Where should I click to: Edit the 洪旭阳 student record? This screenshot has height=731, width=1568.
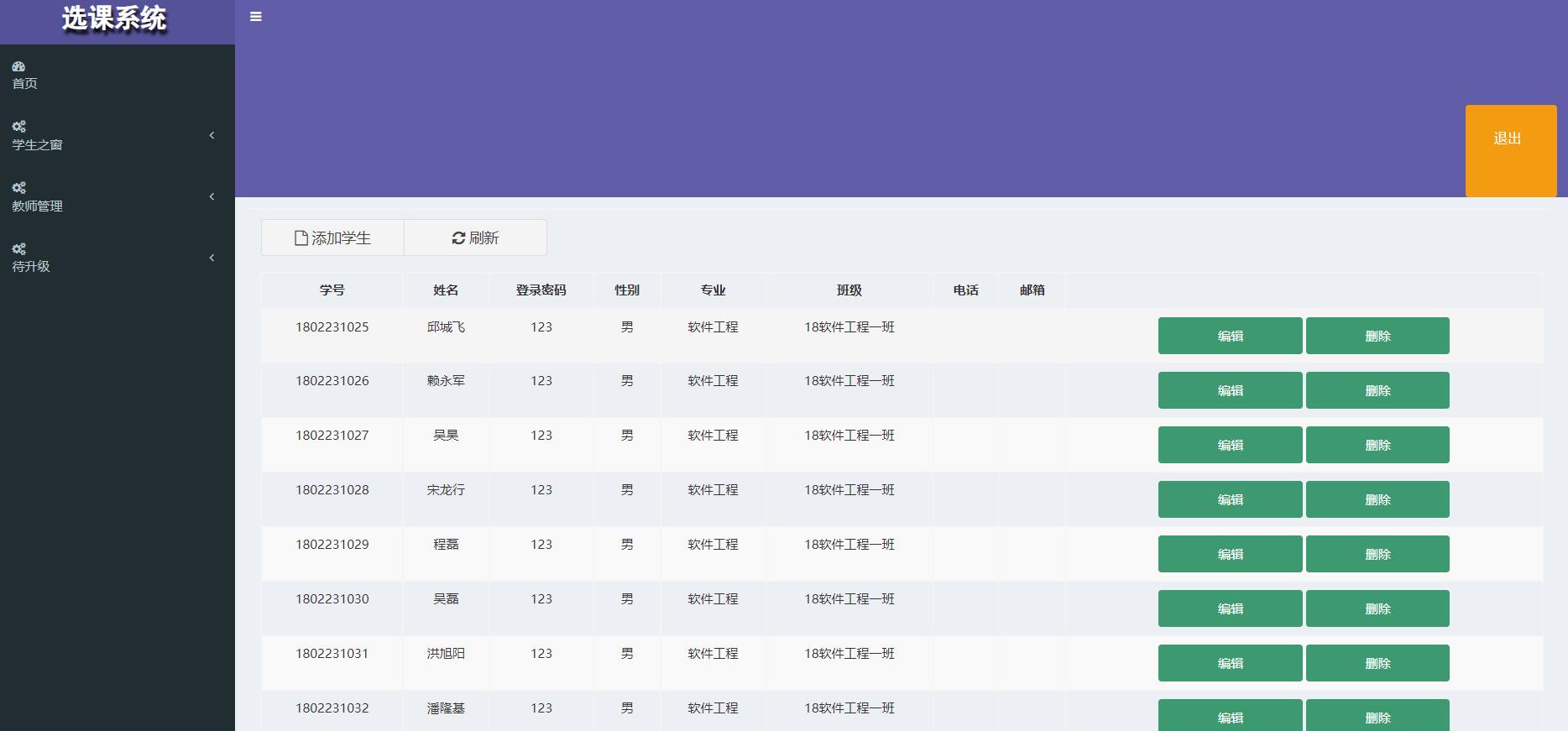1231,663
